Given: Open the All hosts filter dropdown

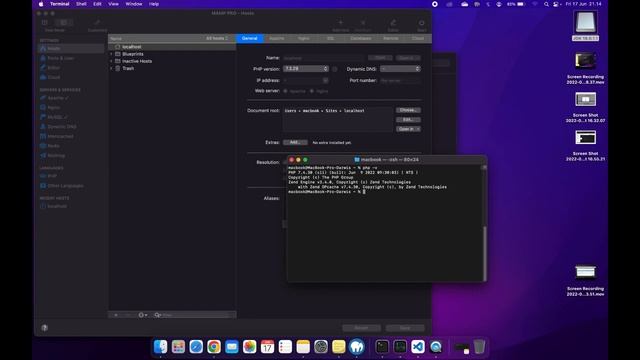Looking at the screenshot, I should point(217,38).
